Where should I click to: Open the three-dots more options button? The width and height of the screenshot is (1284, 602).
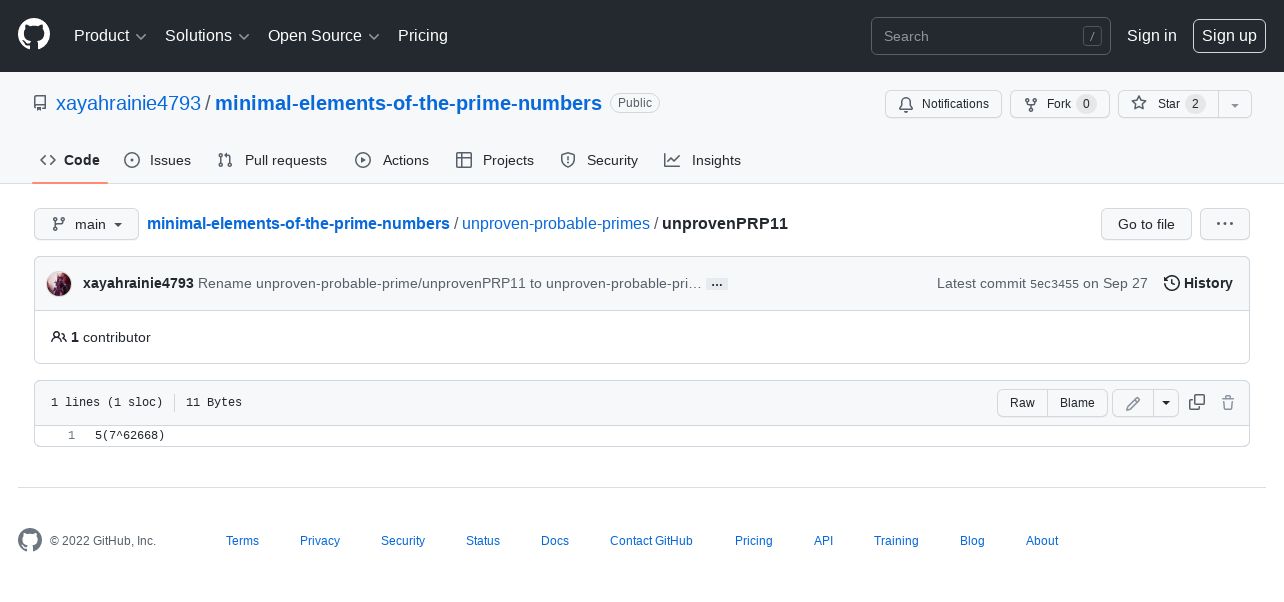point(1225,224)
